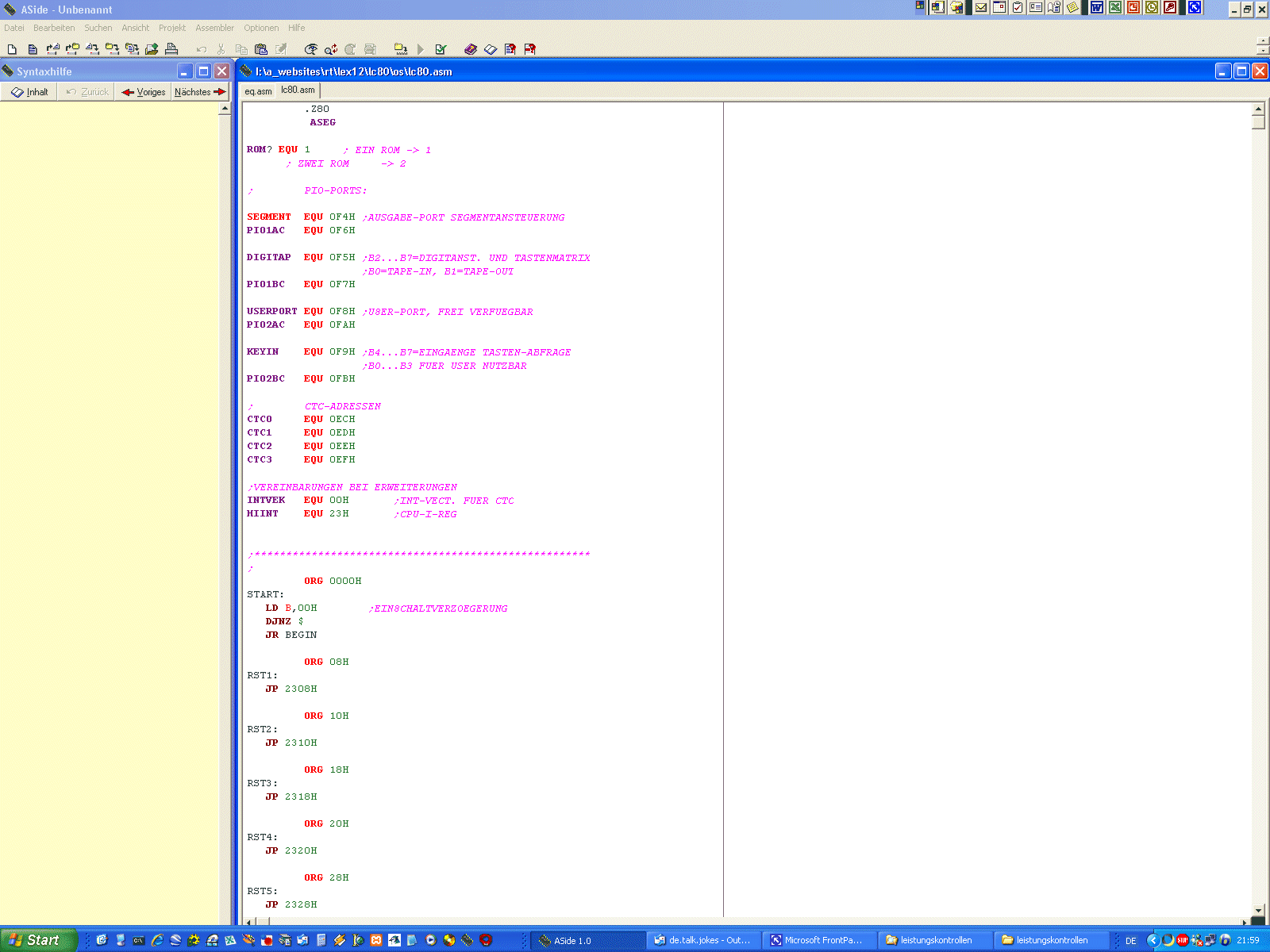The width and height of the screenshot is (1270, 952).
Task: Open the Datei menu
Action: pos(14,28)
